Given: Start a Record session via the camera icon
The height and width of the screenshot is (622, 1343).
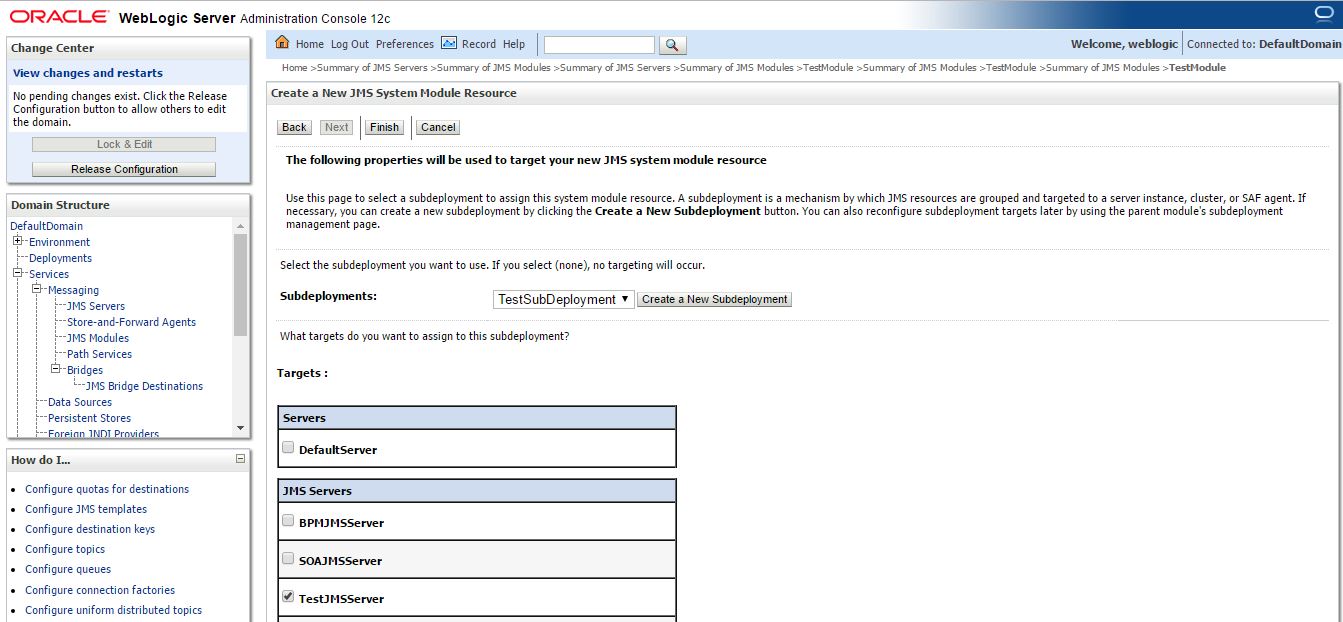Looking at the screenshot, I should (x=451, y=44).
